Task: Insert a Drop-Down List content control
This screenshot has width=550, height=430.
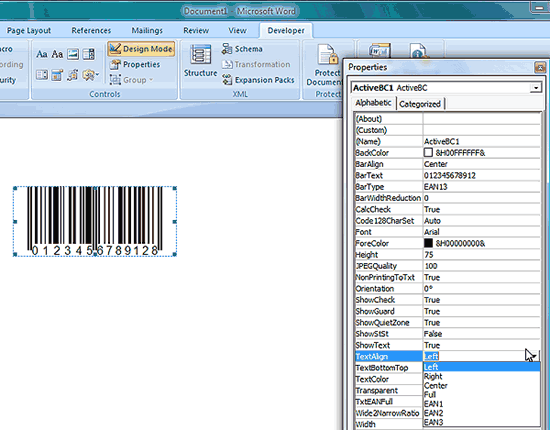Action: [42, 75]
